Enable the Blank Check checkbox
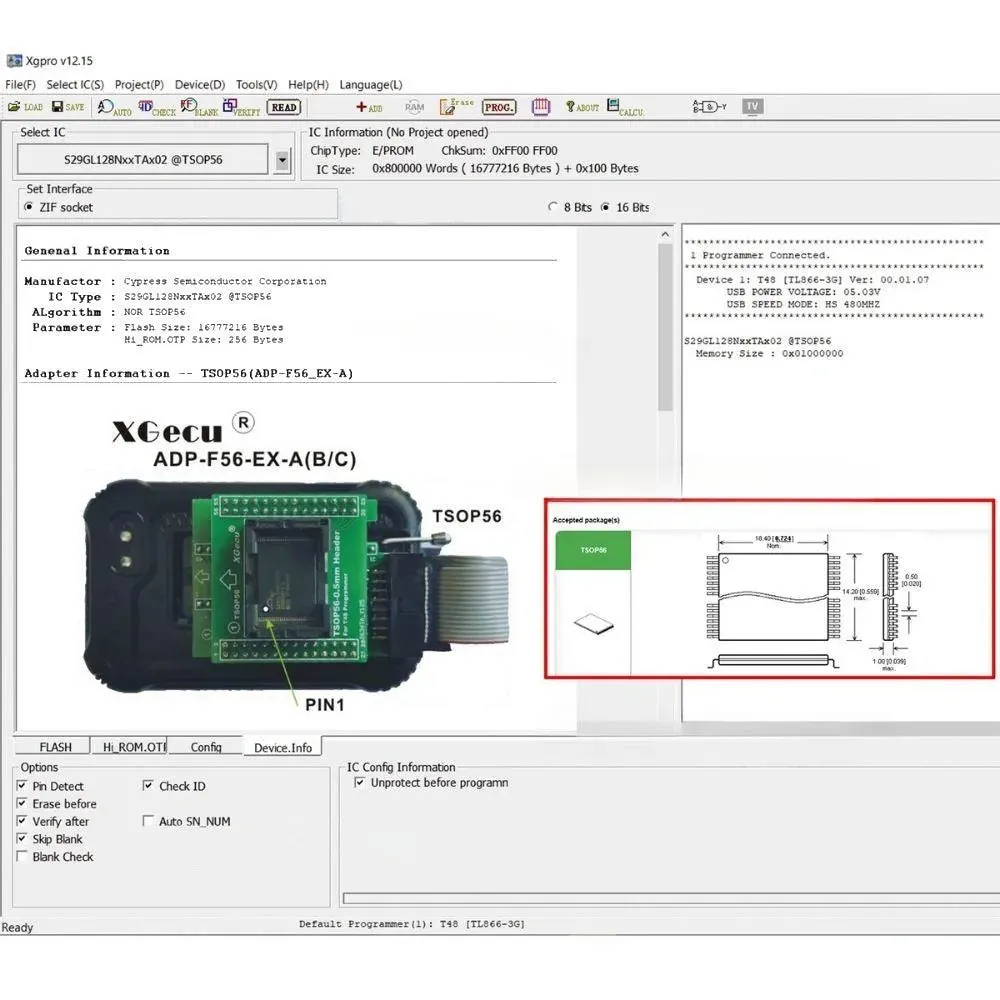 22,856
